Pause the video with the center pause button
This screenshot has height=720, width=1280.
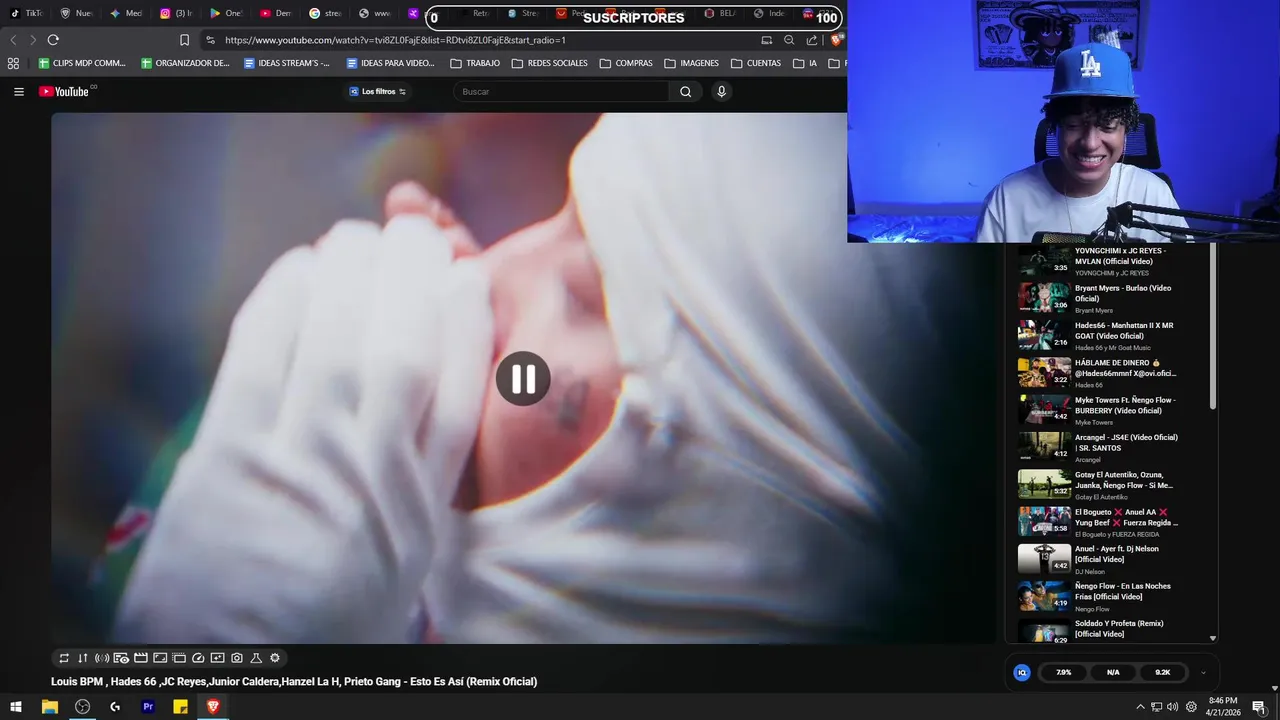pyautogui.click(x=523, y=379)
